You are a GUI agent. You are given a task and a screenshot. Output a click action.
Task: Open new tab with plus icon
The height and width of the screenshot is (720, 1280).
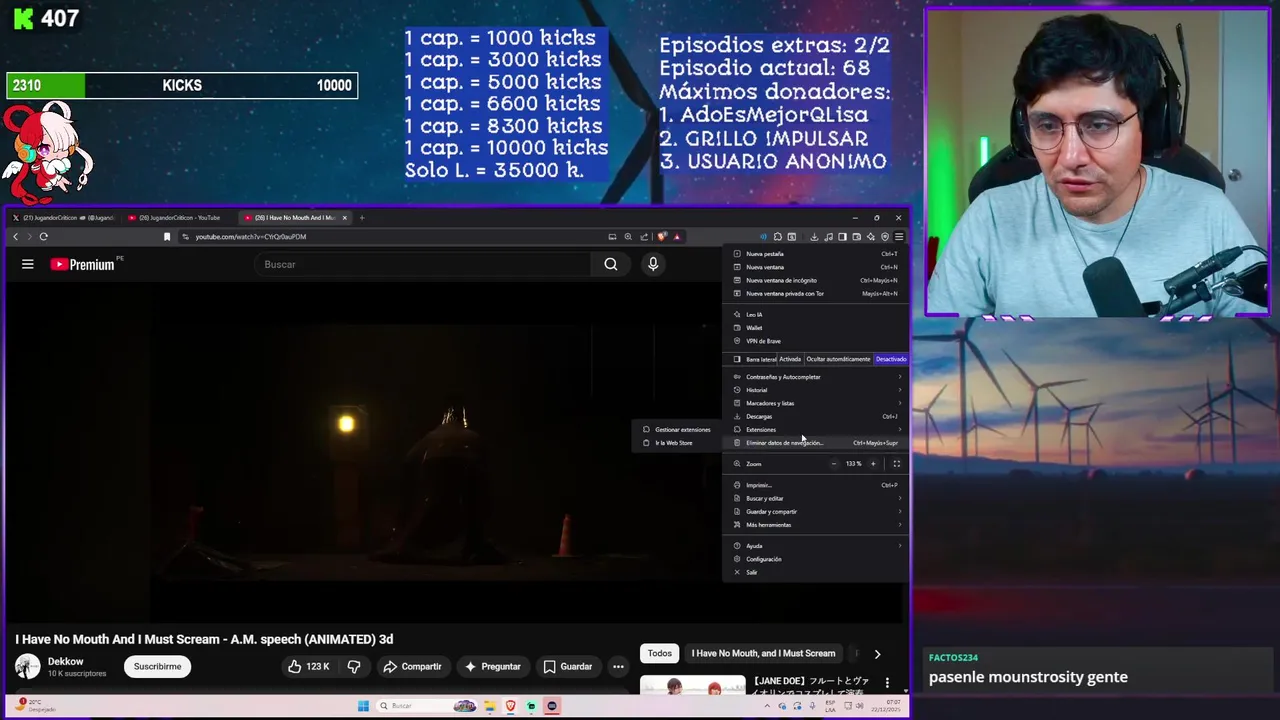[362, 218]
